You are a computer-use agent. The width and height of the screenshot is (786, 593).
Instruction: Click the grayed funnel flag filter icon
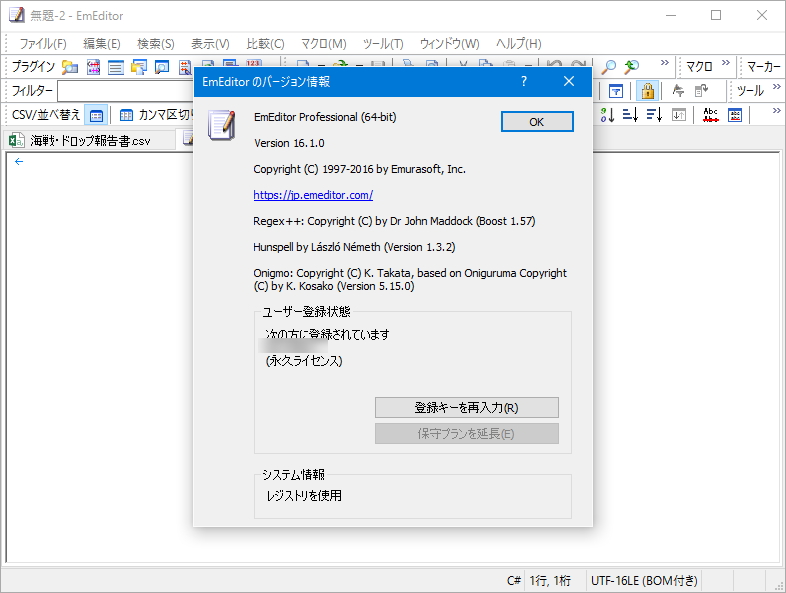tap(678, 91)
